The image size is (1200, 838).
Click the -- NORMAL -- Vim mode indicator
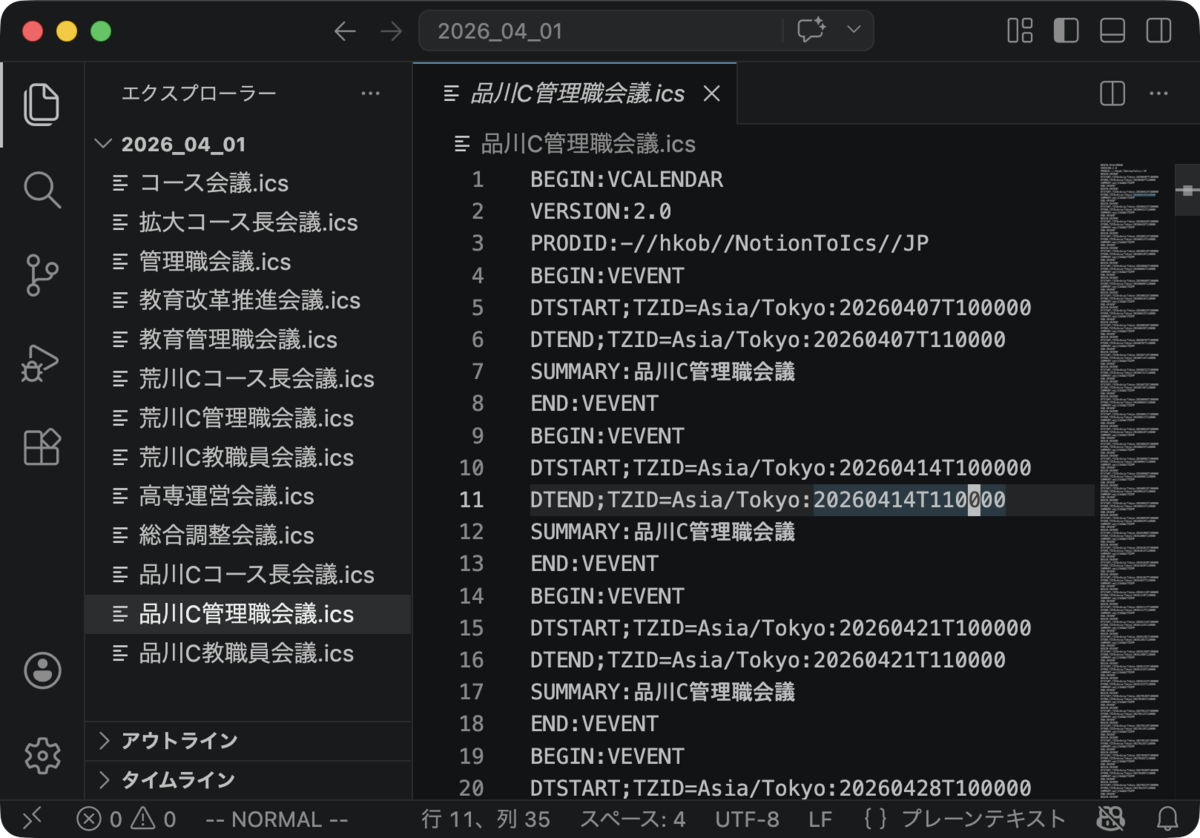(276, 819)
